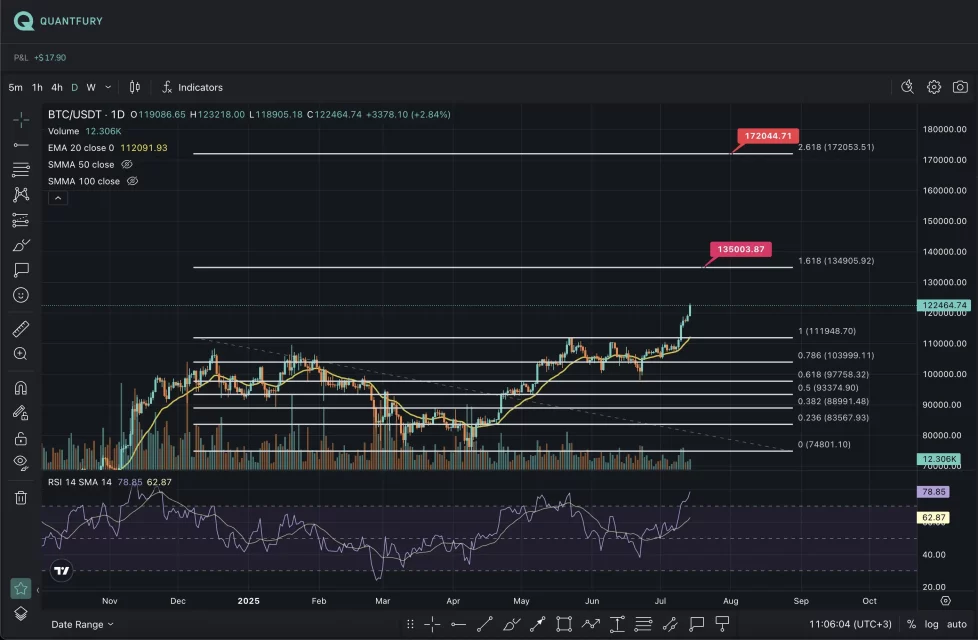Open the XABCD pattern tool
Image resolution: width=978 pixels, height=640 pixels.
click(x=20, y=194)
